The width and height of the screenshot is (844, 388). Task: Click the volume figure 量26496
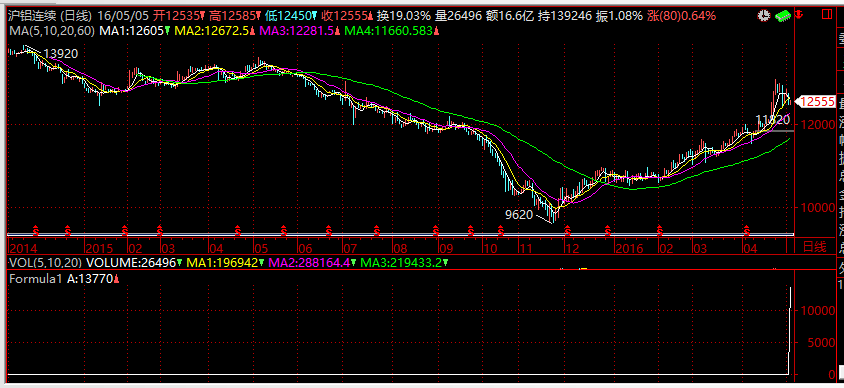point(459,16)
